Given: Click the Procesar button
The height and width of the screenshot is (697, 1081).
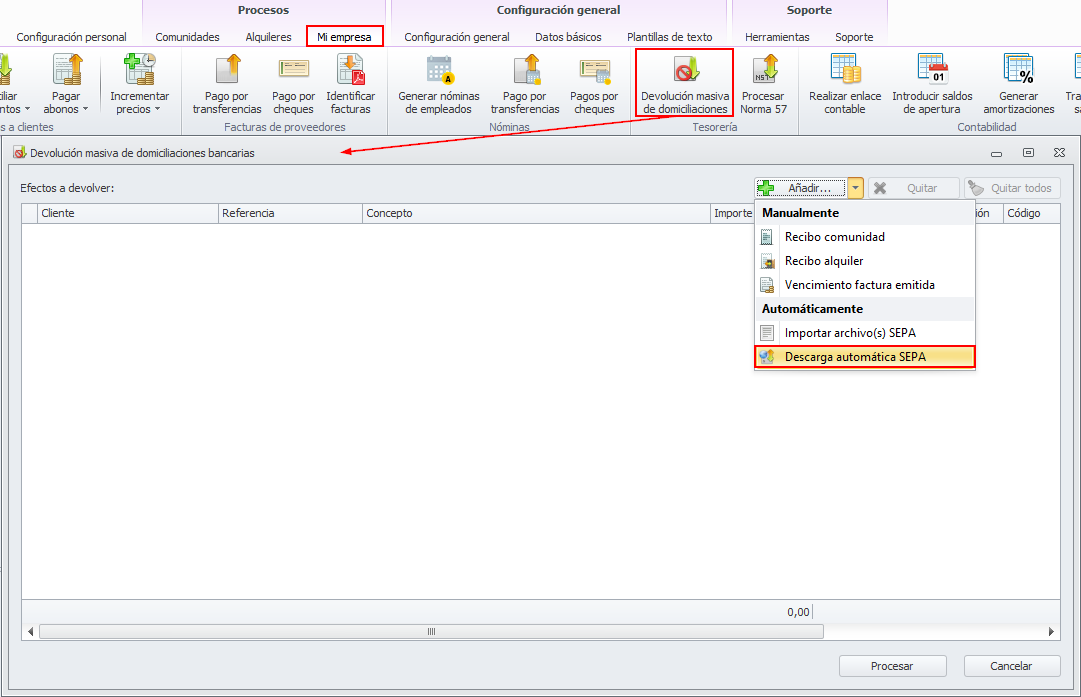Looking at the screenshot, I should 892,666.
